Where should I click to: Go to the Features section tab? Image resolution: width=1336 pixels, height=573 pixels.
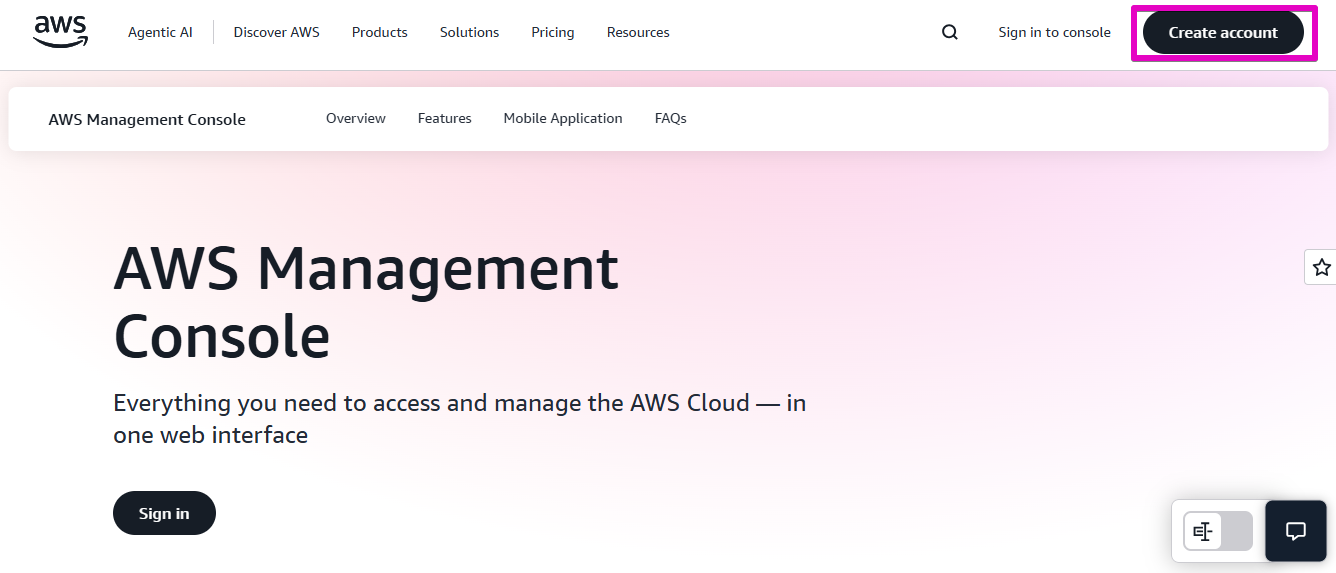point(445,118)
